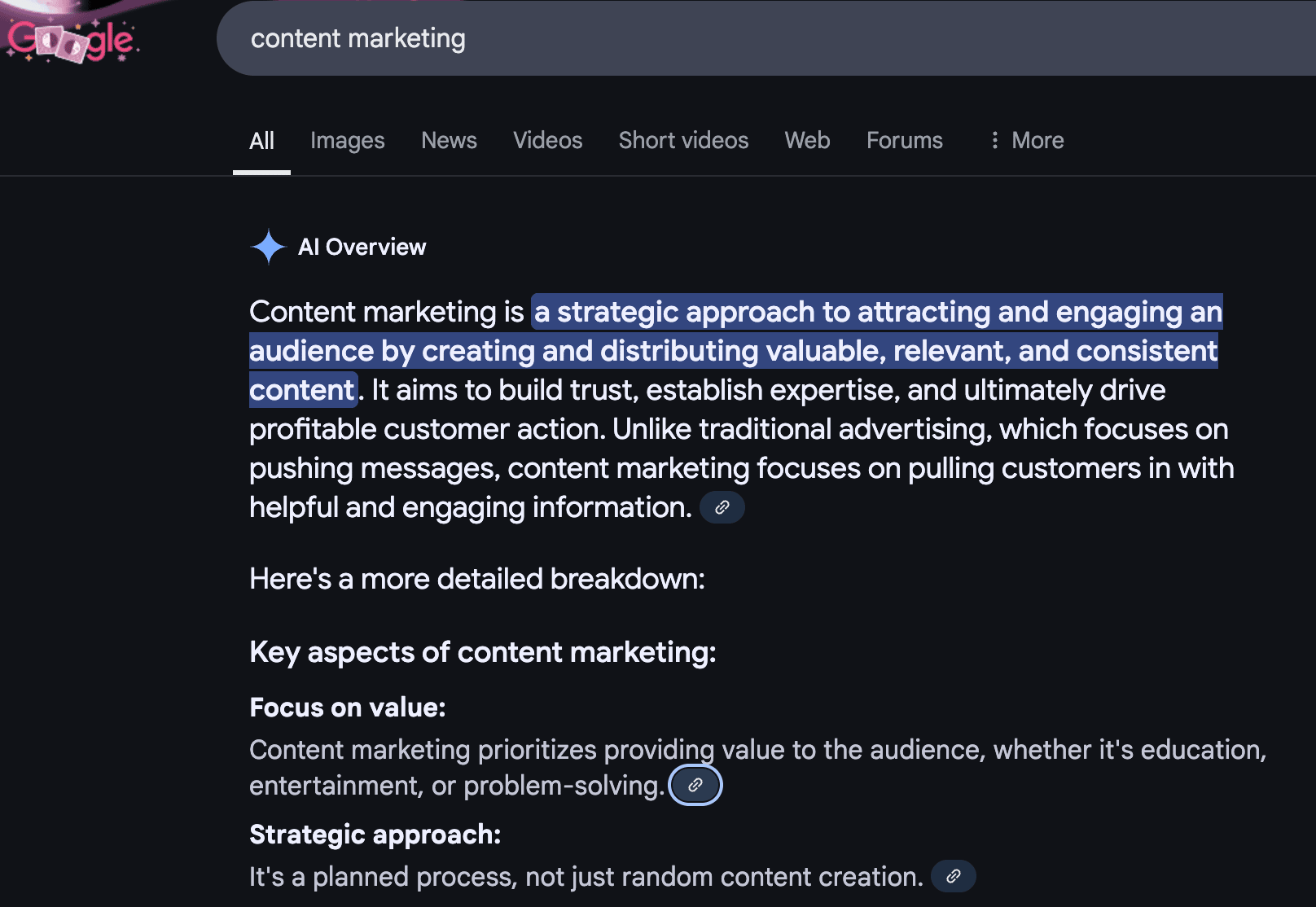
Task: Switch to the Images tab
Action: point(348,140)
